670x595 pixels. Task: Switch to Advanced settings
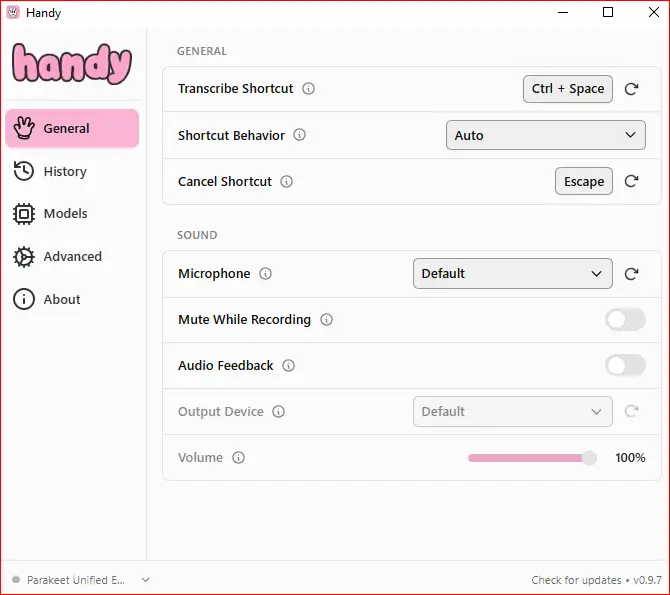tap(72, 256)
